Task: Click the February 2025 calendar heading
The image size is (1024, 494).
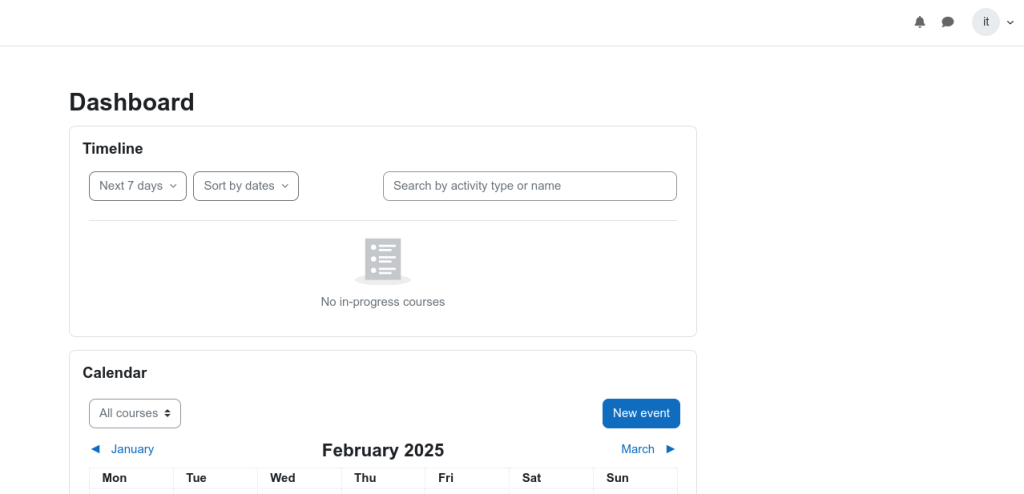Action: [383, 450]
